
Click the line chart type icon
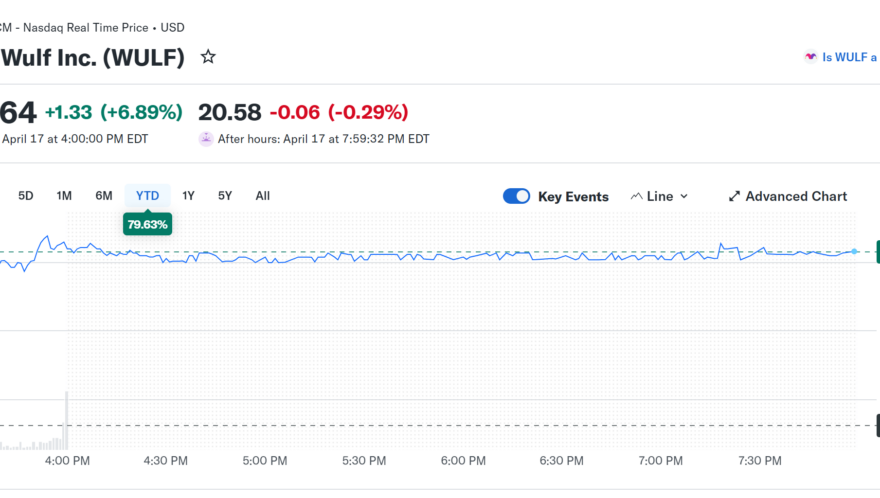pos(636,196)
